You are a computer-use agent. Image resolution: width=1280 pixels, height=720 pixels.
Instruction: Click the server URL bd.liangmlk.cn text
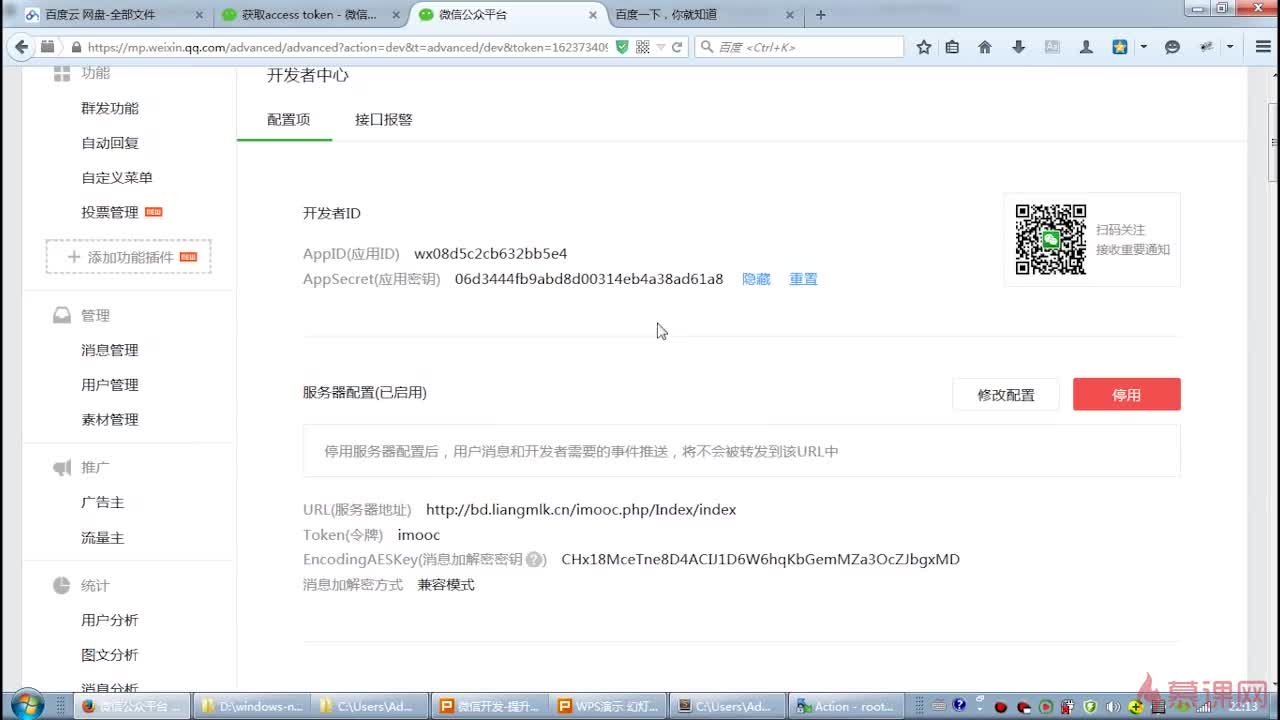[581, 510]
